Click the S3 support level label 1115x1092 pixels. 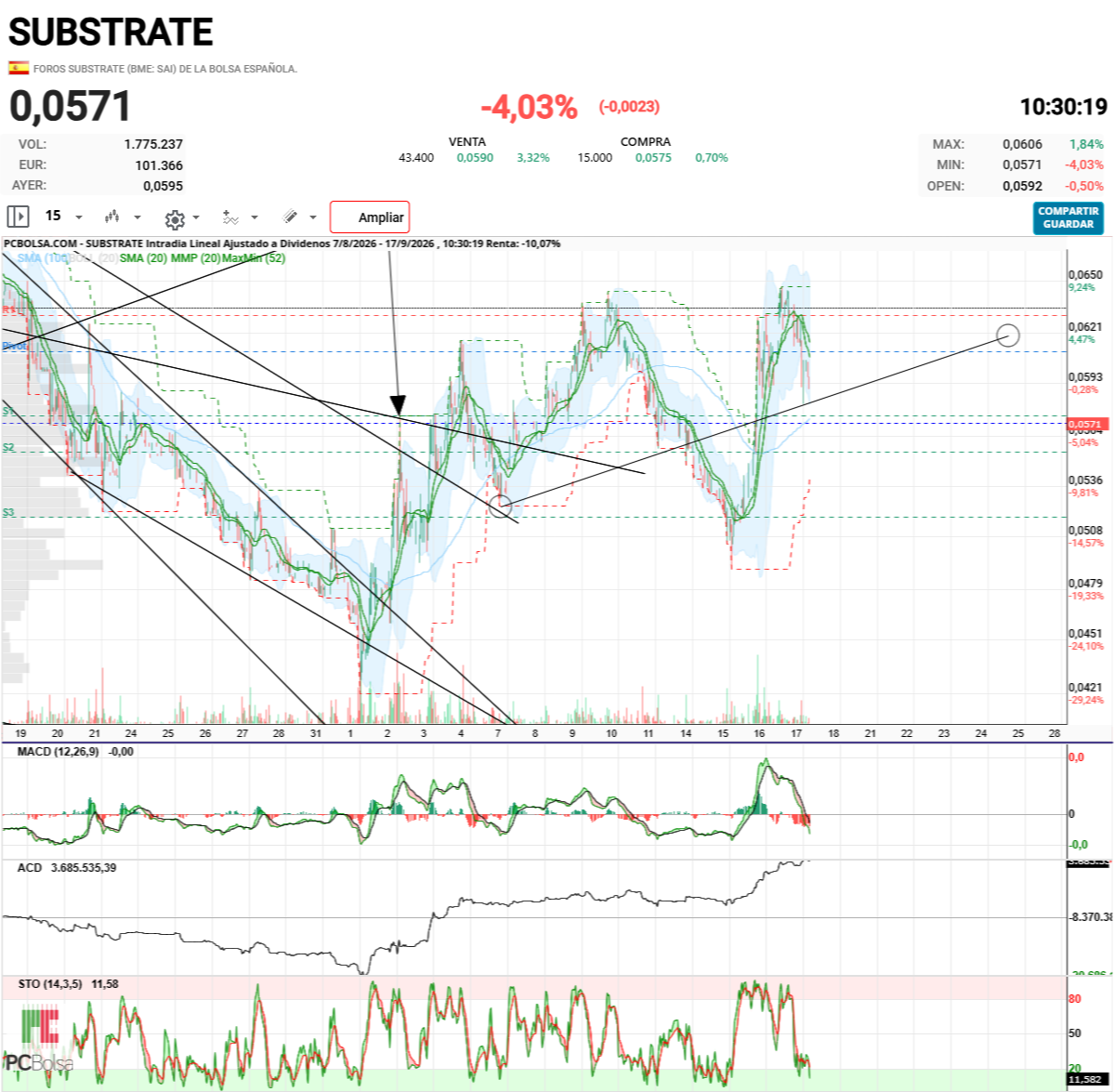[8, 512]
